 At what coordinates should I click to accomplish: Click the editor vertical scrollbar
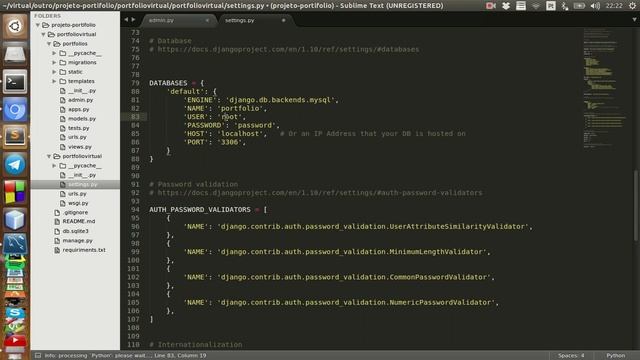tap(635, 206)
